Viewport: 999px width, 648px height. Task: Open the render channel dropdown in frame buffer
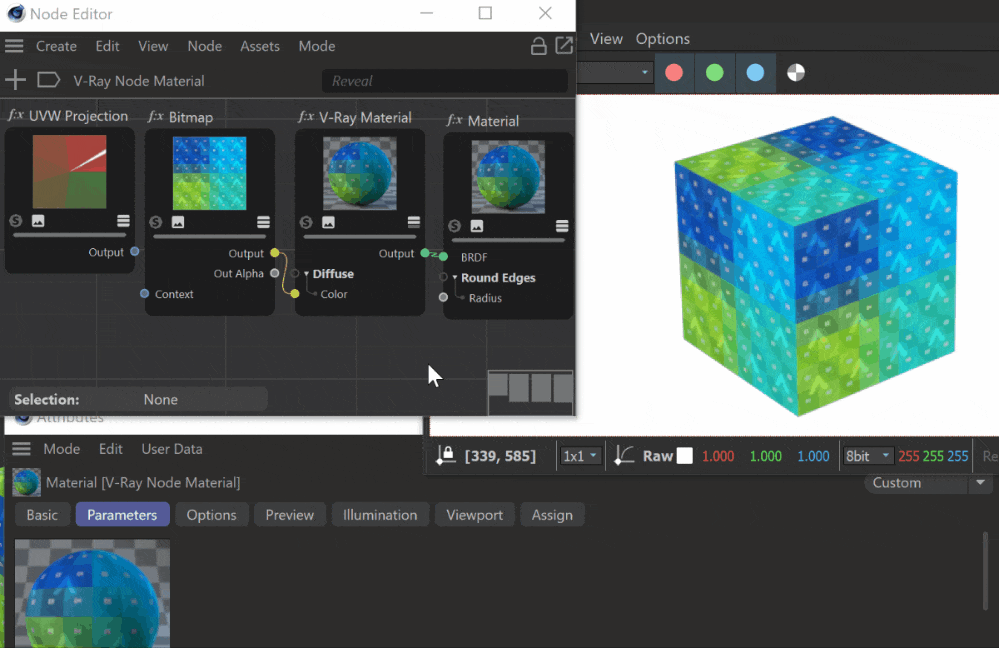click(x=615, y=73)
